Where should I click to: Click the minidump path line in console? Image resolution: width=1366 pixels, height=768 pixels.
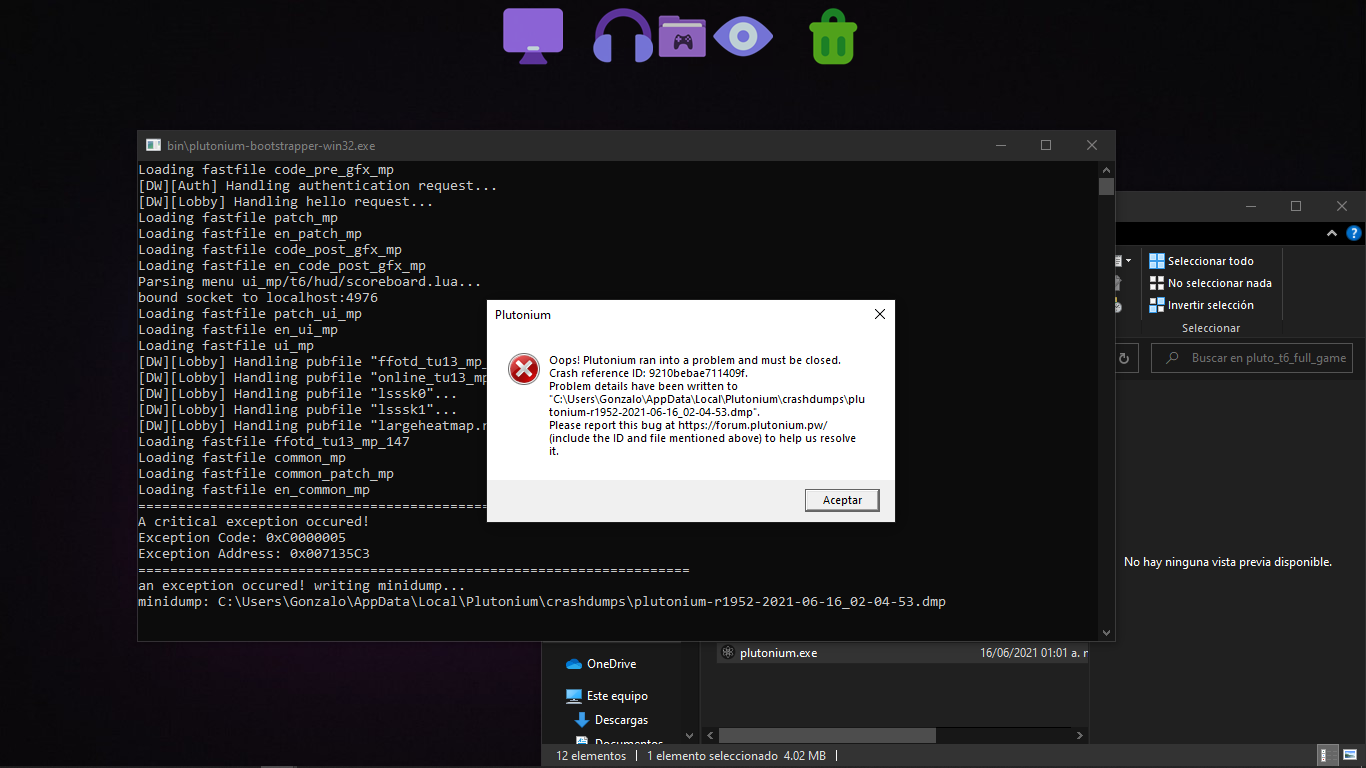[x=542, y=602]
